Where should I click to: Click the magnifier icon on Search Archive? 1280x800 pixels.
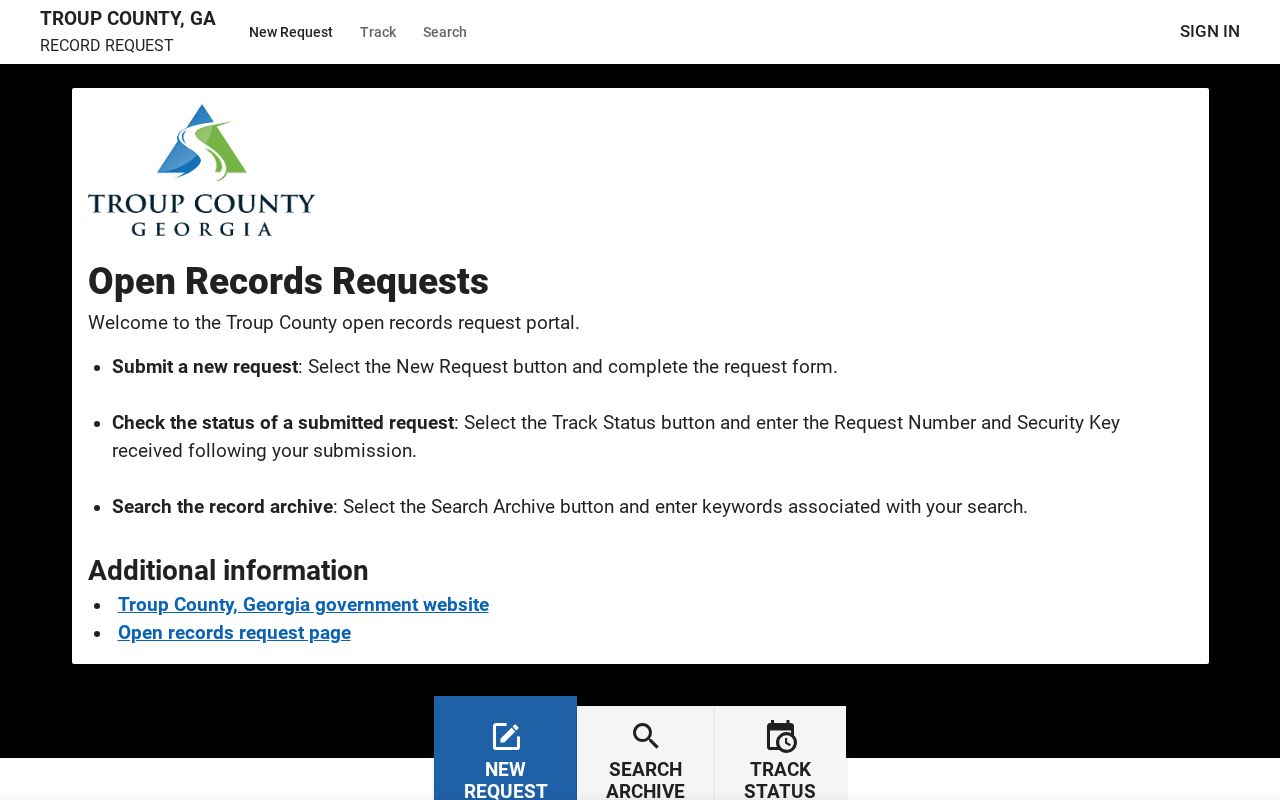[646, 737]
